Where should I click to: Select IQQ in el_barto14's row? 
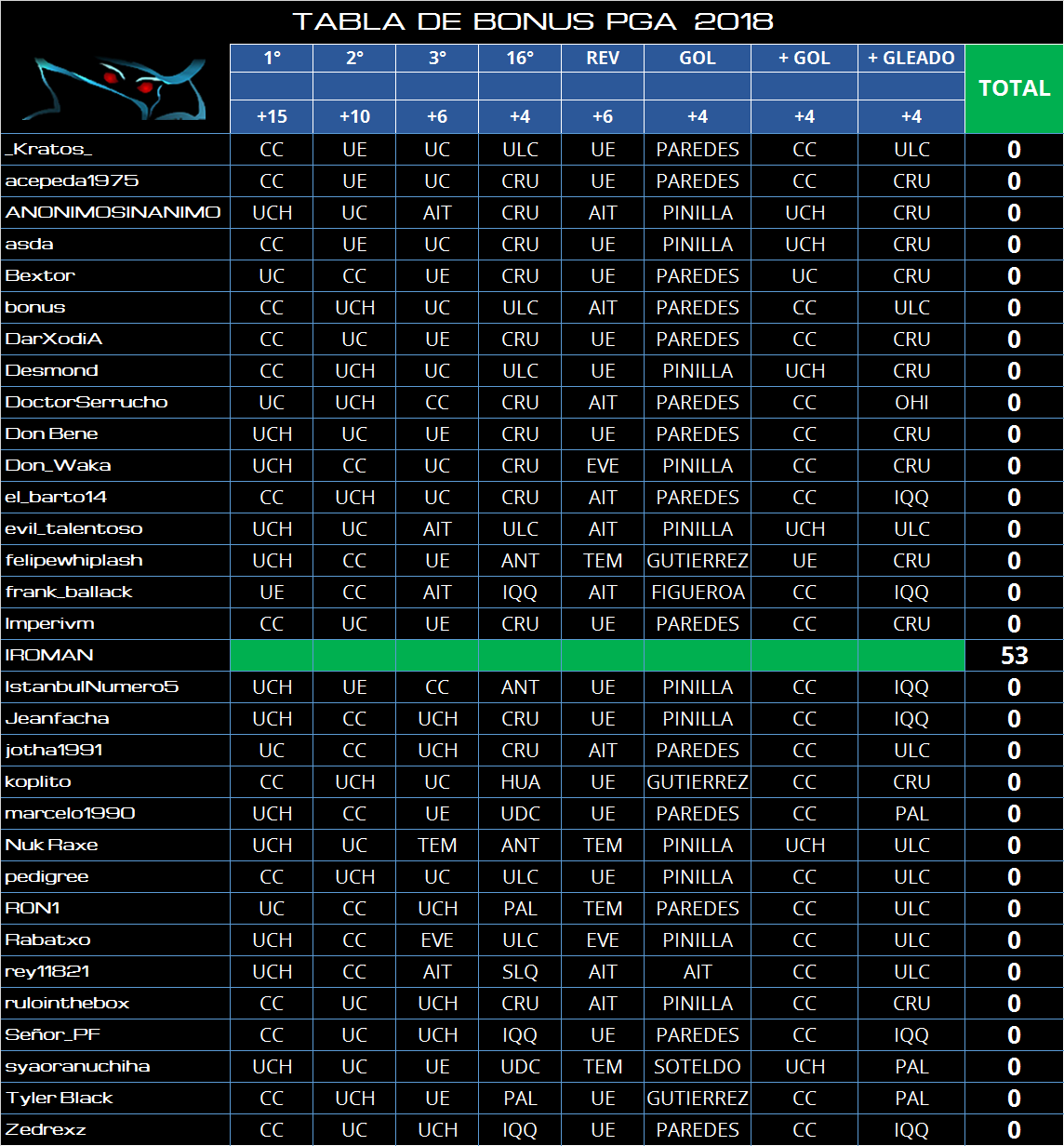911,498
